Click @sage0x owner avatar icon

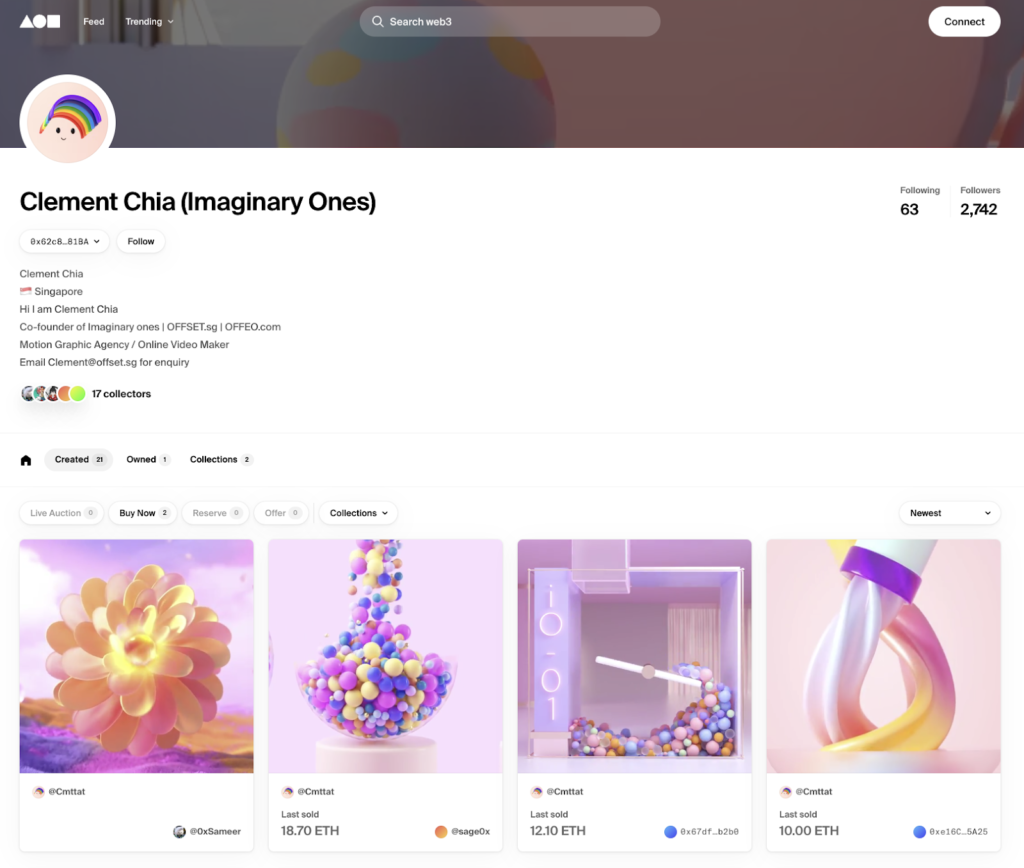click(441, 831)
